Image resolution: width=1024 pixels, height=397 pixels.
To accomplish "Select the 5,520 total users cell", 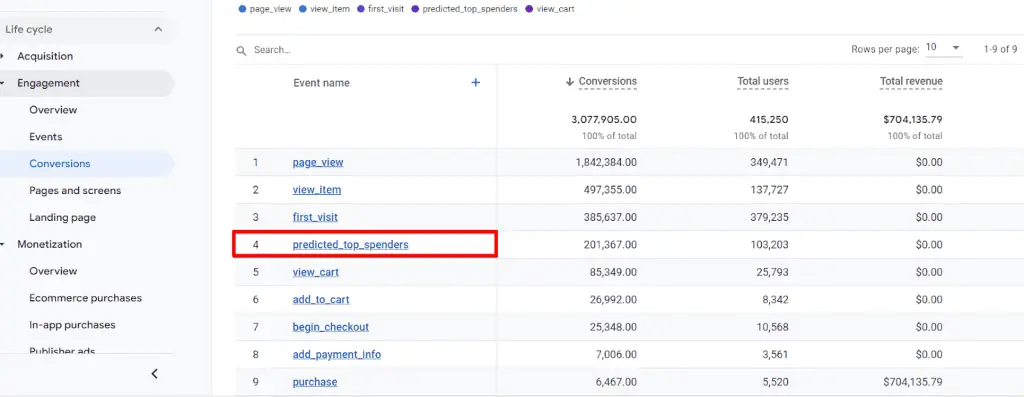I will point(775,382).
